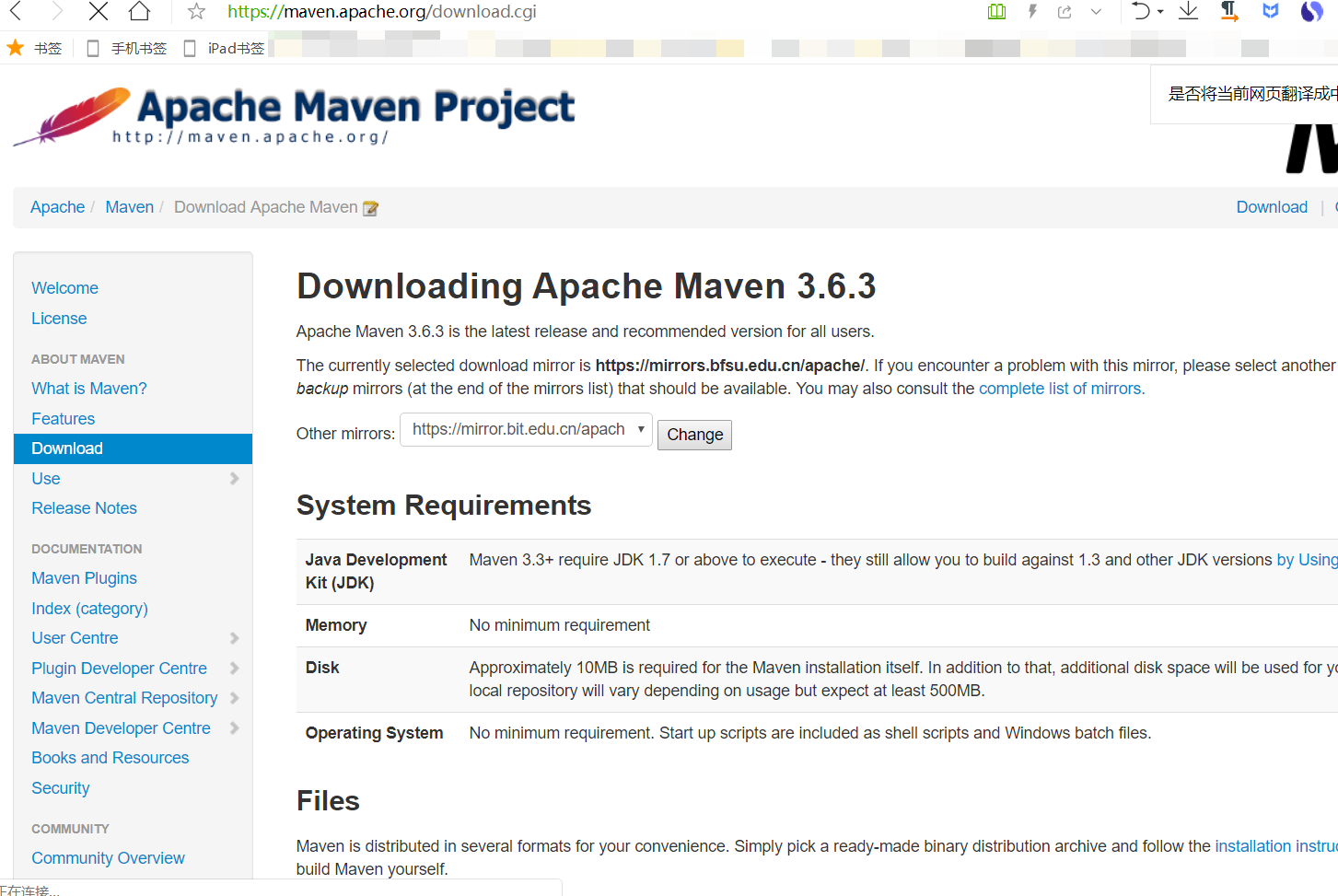Expand the Use submenu chevron

click(234, 479)
